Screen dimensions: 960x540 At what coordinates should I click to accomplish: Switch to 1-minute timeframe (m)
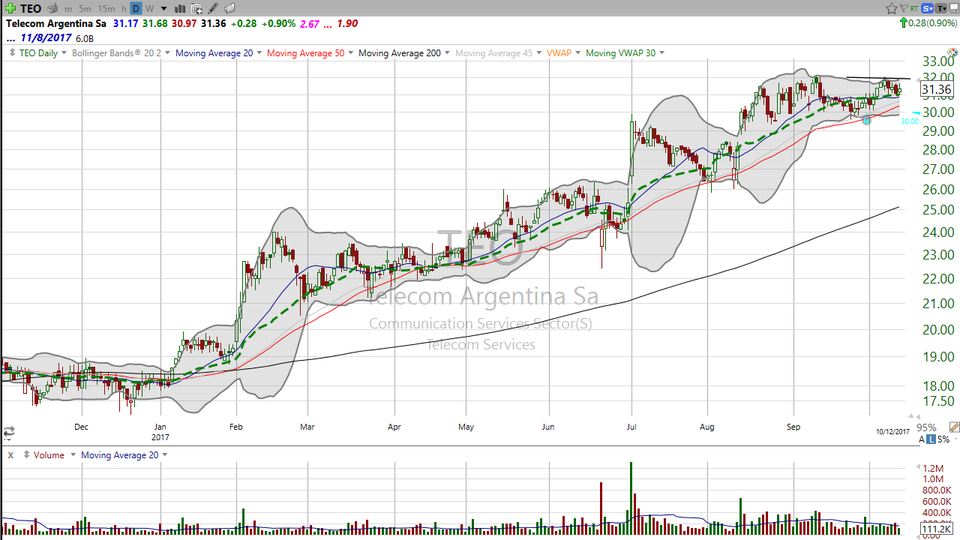pos(68,9)
